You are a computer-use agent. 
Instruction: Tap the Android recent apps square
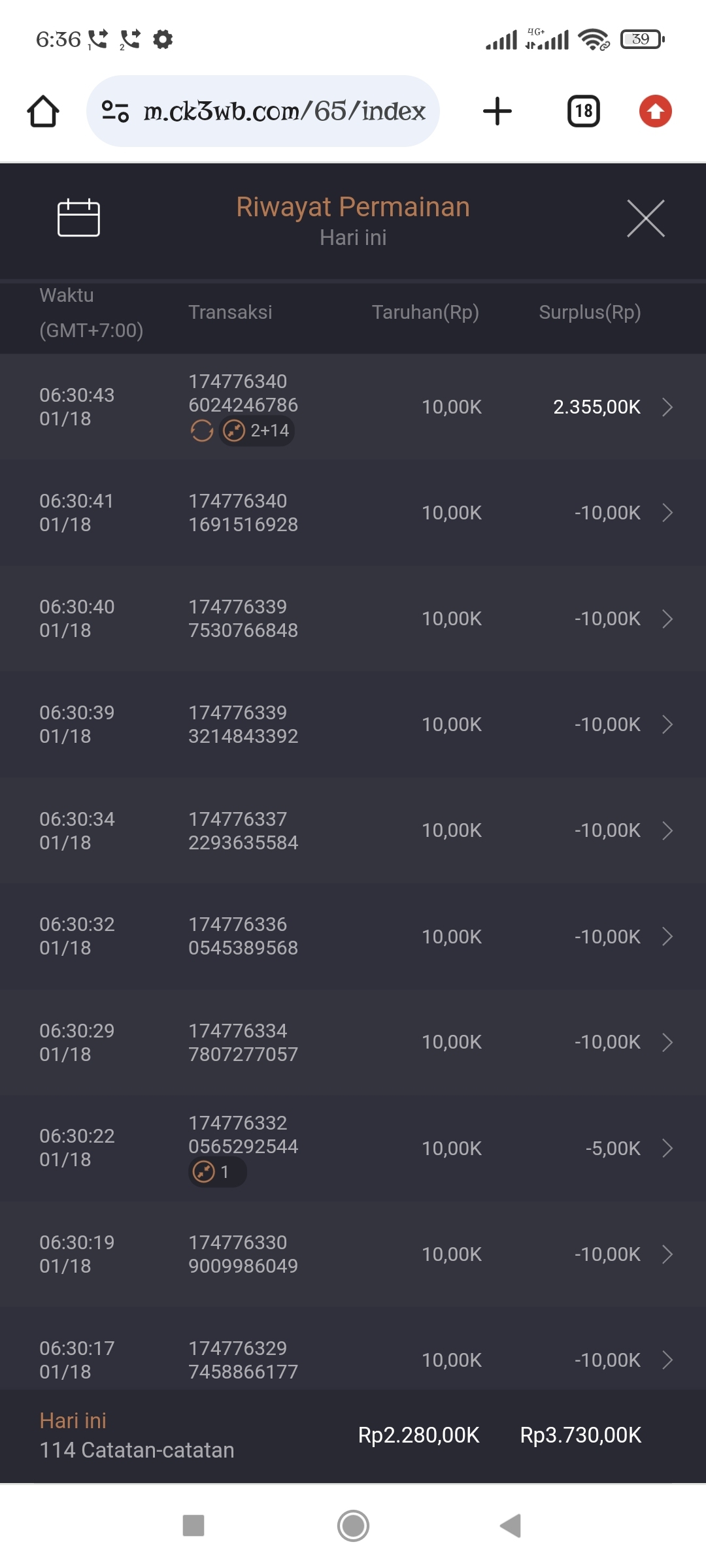(193, 1526)
